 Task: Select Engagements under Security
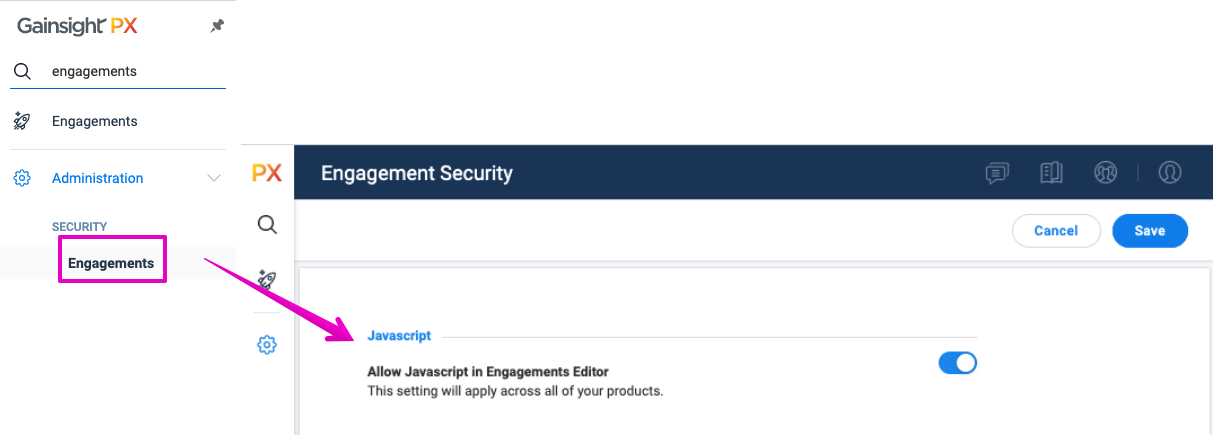[111, 263]
